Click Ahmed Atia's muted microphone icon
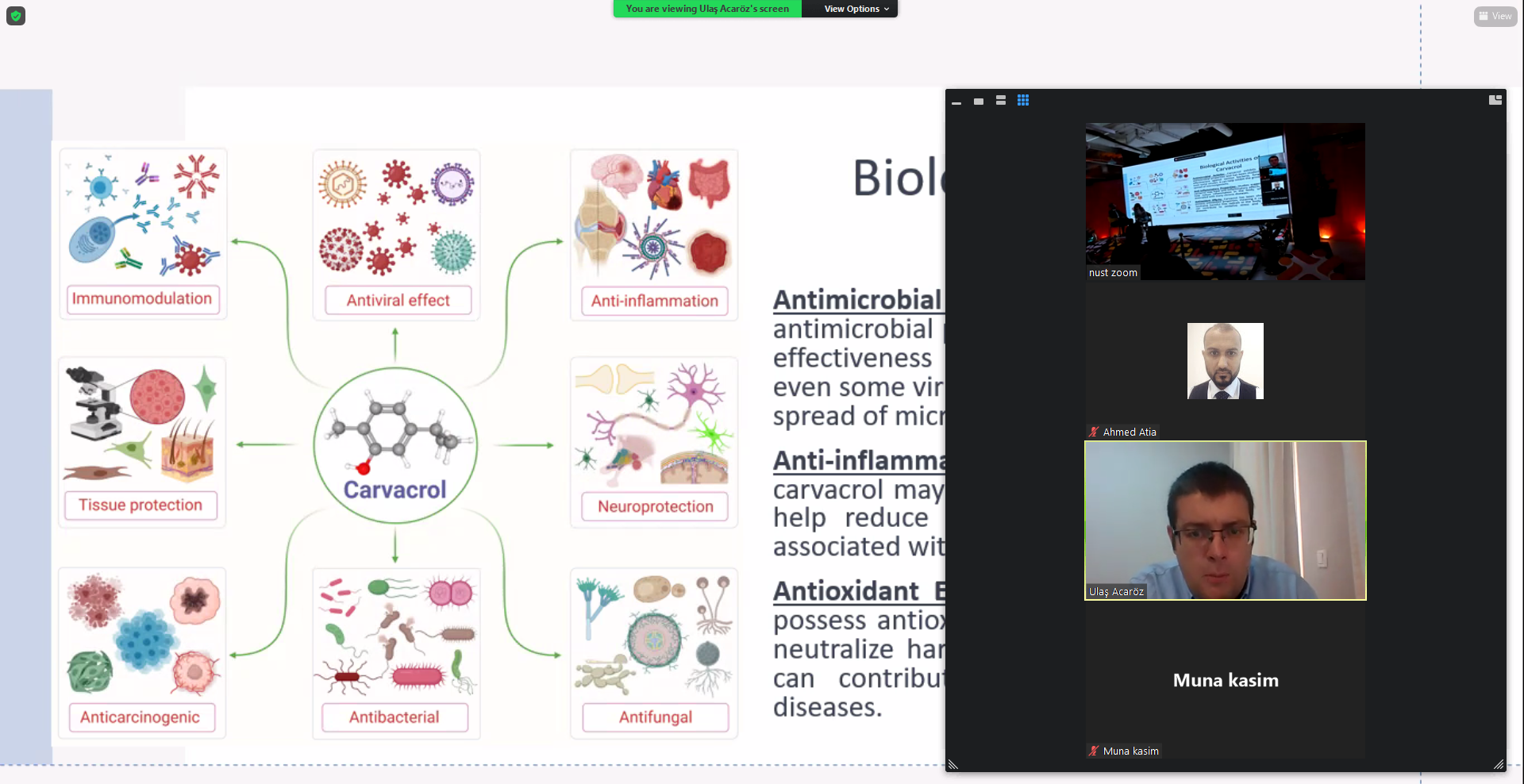 click(1094, 432)
